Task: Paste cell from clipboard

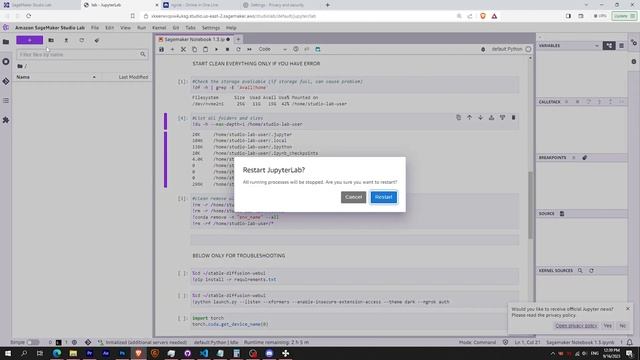Action: click(205, 49)
